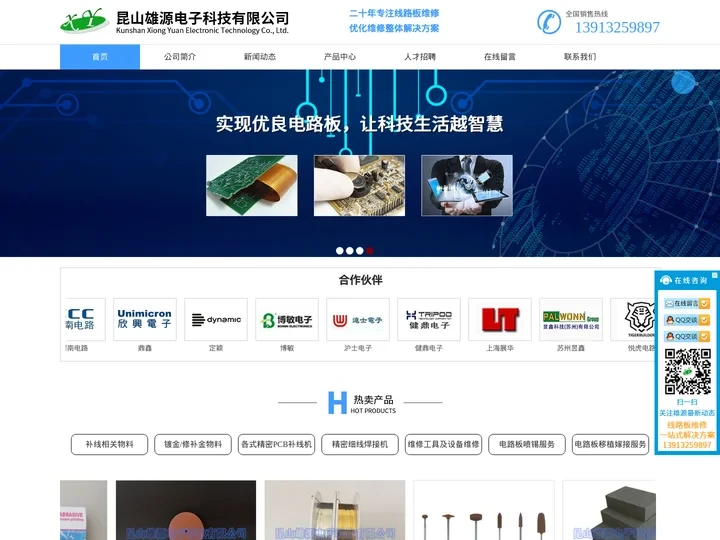720x540 pixels.
Task: Click the PCB repair hand banner image
Action: coord(359,186)
